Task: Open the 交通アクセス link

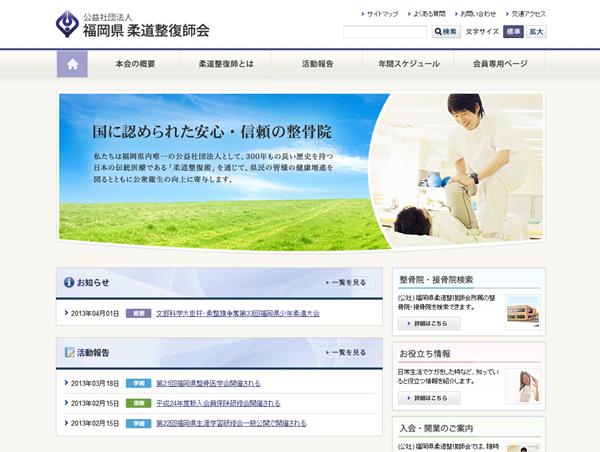Action: [526, 14]
